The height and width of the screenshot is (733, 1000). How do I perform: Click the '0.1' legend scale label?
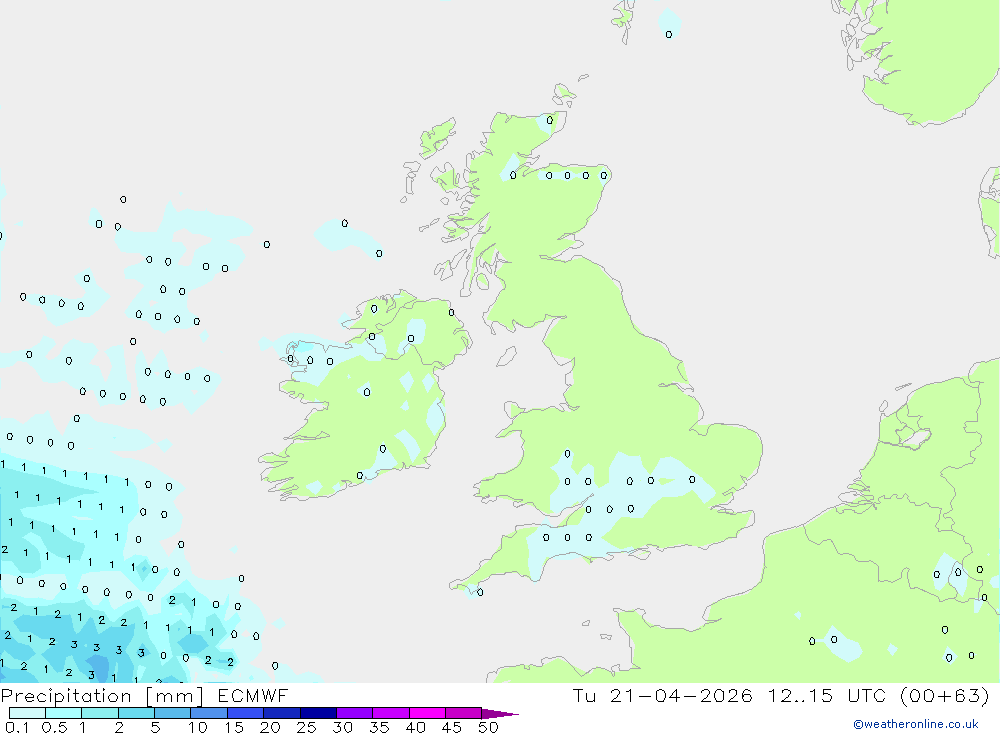pyautogui.click(x=17, y=727)
